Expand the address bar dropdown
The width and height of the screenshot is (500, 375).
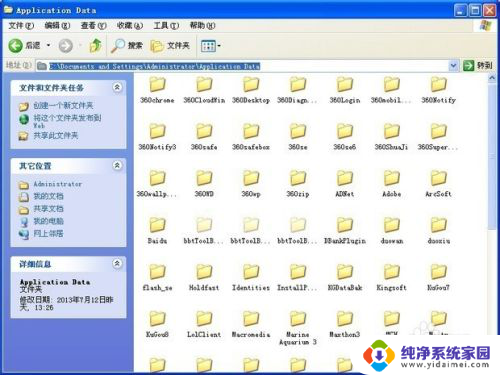point(453,66)
